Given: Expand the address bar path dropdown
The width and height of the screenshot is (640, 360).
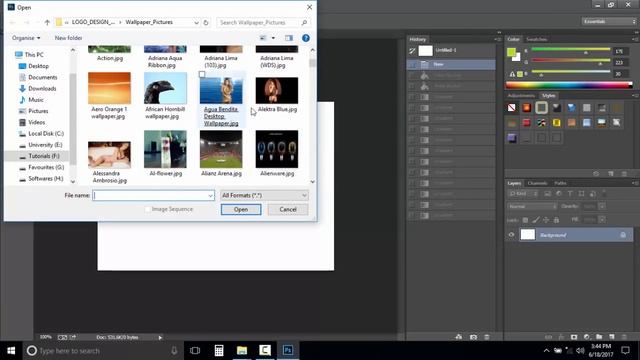Looking at the screenshot, I should pos(196,22).
